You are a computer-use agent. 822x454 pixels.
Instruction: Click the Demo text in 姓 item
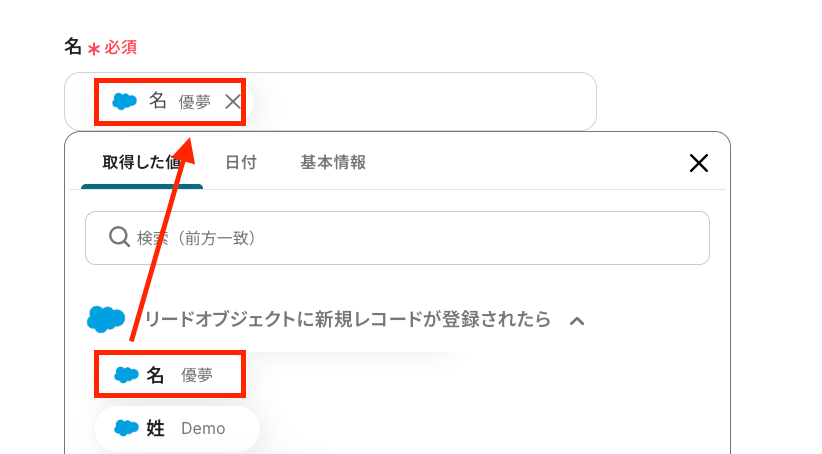click(203, 428)
